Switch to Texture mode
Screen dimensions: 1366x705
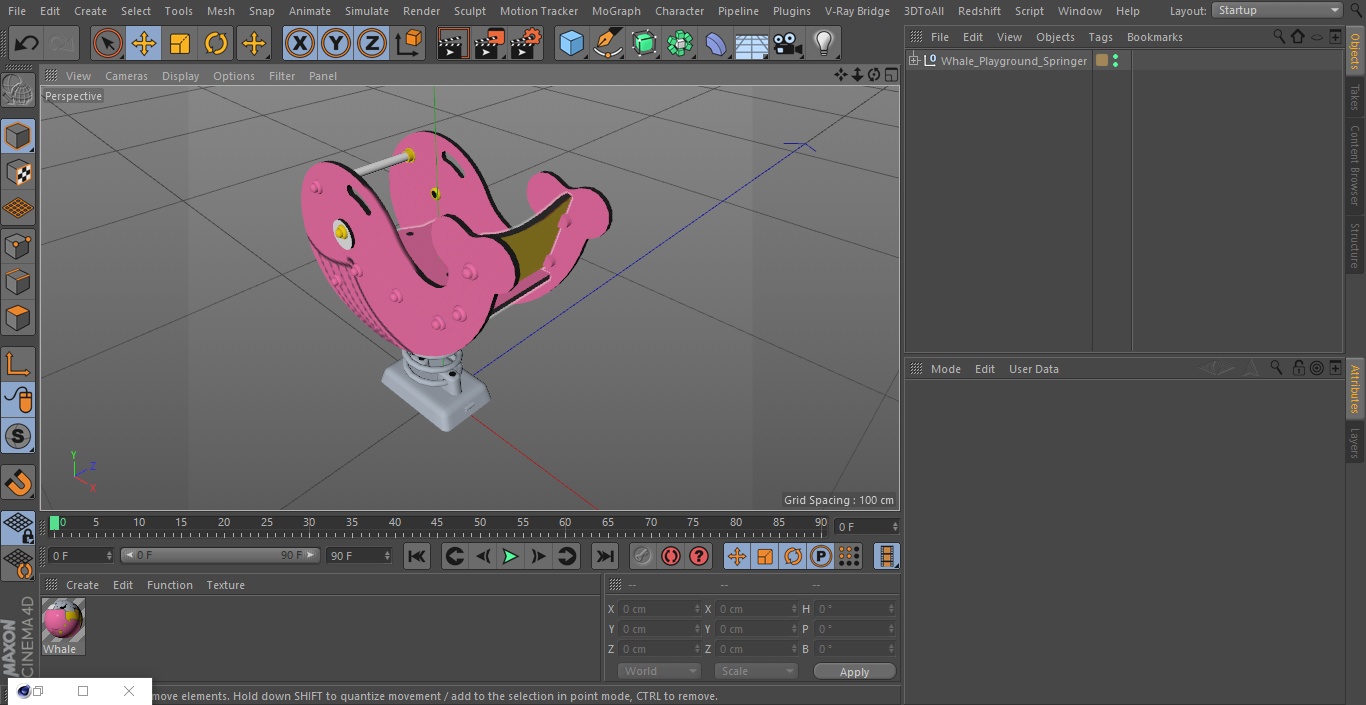point(18,173)
